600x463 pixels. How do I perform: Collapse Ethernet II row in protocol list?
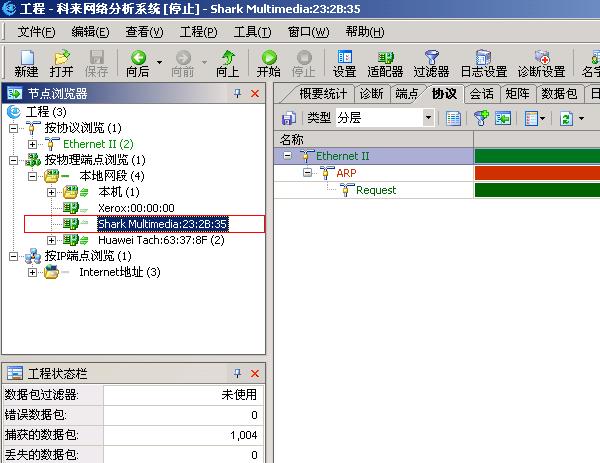tap(287, 156)
